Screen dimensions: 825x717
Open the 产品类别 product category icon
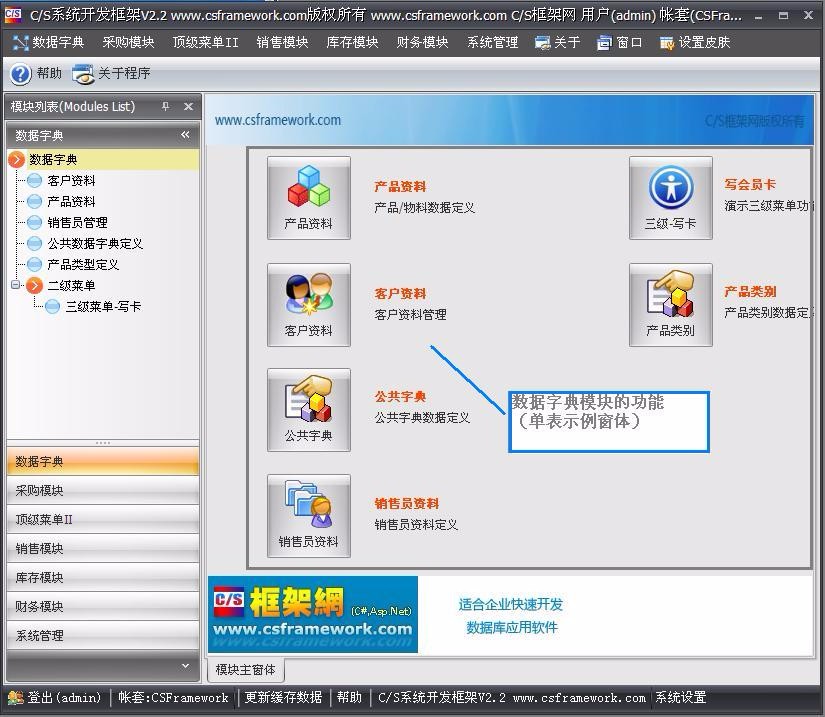[670, 305]
